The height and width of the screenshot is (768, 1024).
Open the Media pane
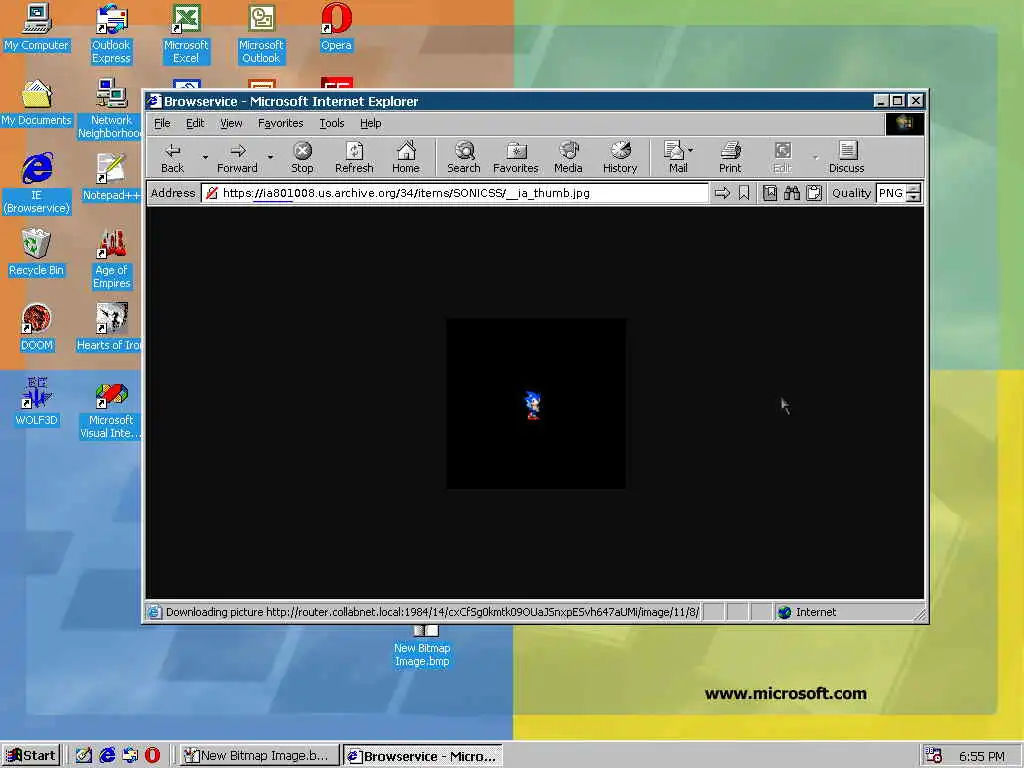click(568, 157)
